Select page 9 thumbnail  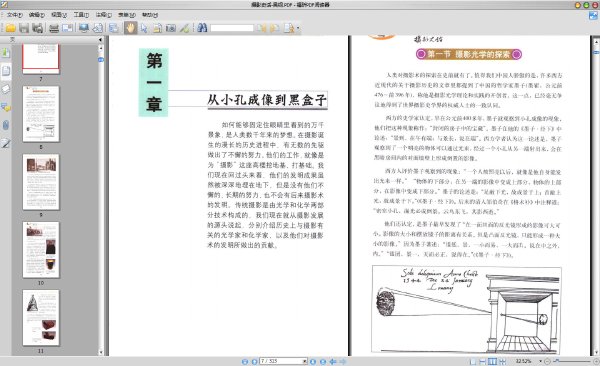point(41,182)
